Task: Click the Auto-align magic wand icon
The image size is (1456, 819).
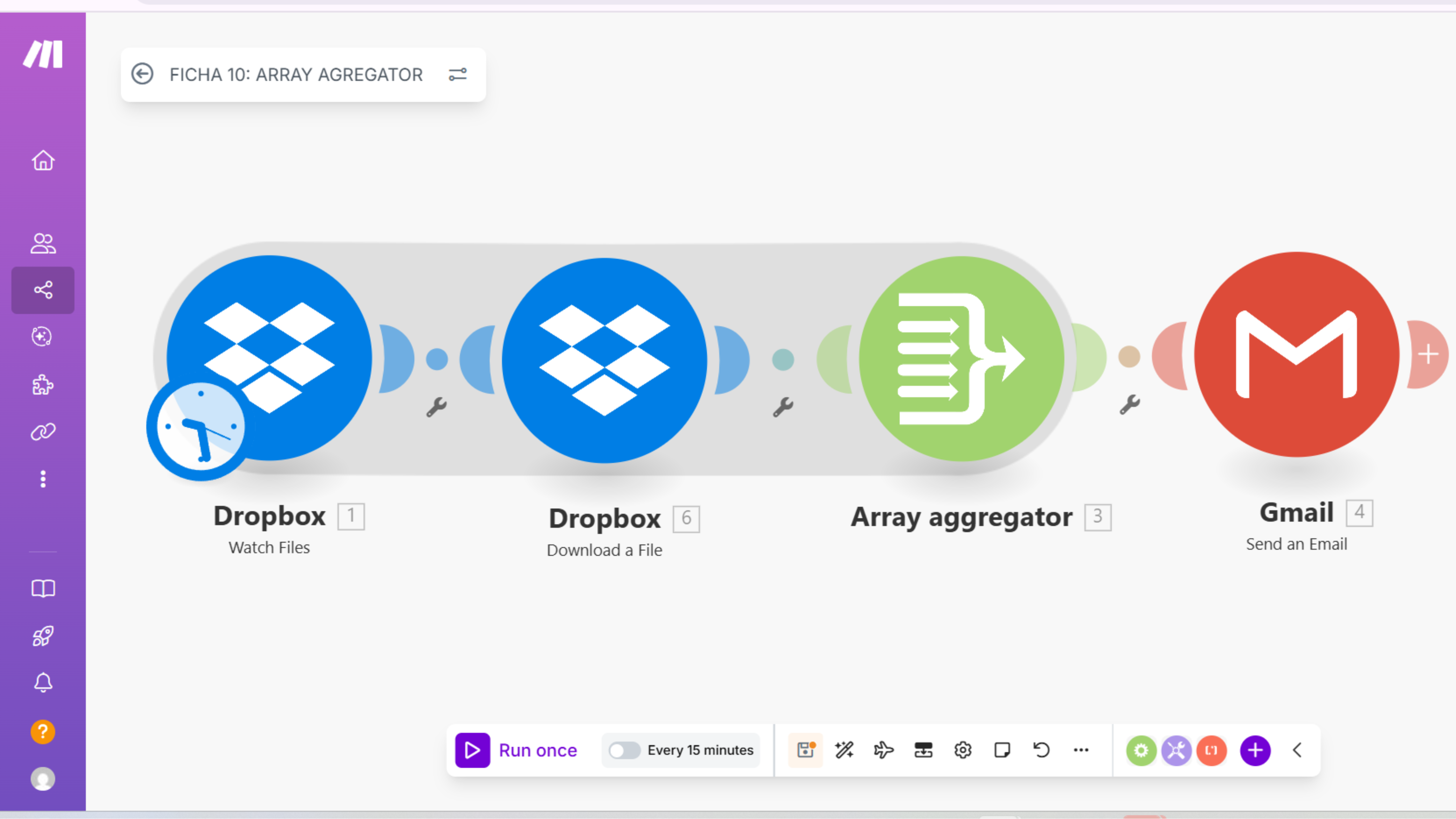Action: [844, 750]
